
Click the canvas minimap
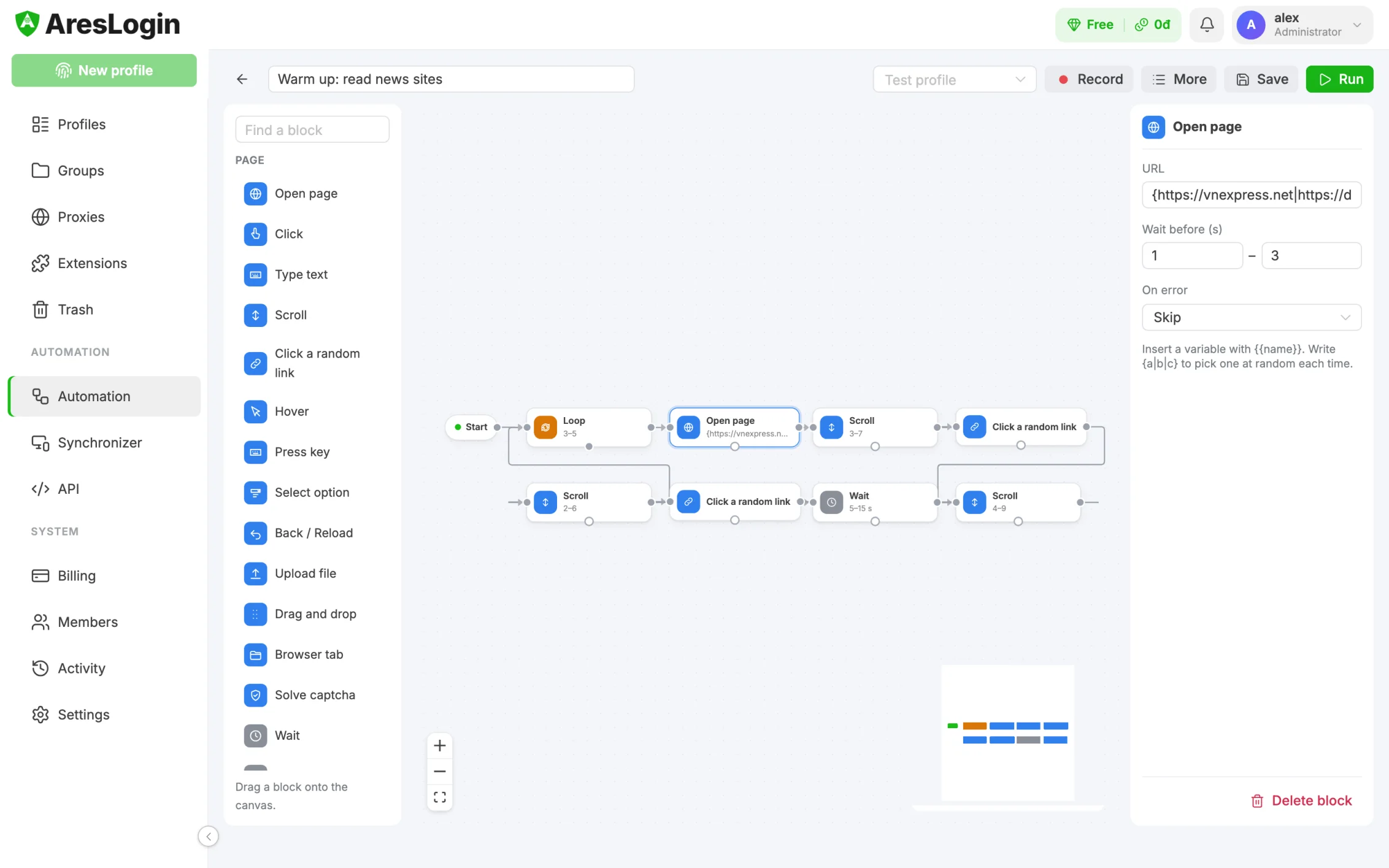click(1008, 733)
